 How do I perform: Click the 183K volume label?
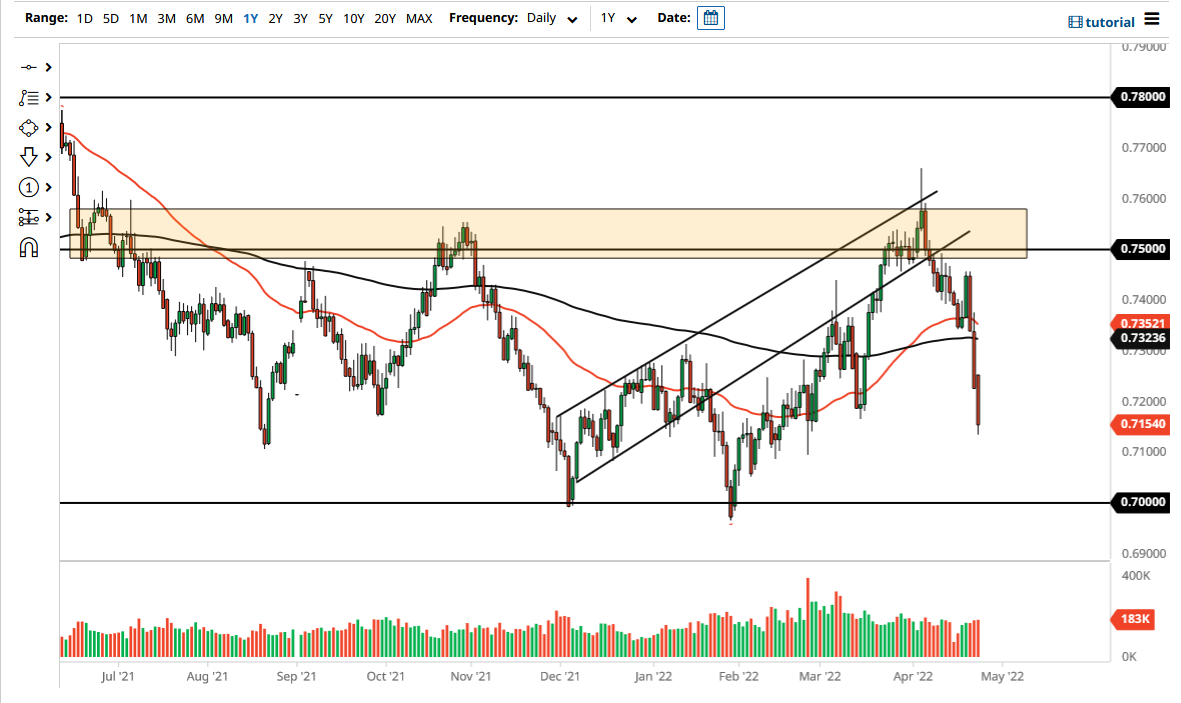click(1135, 620)
